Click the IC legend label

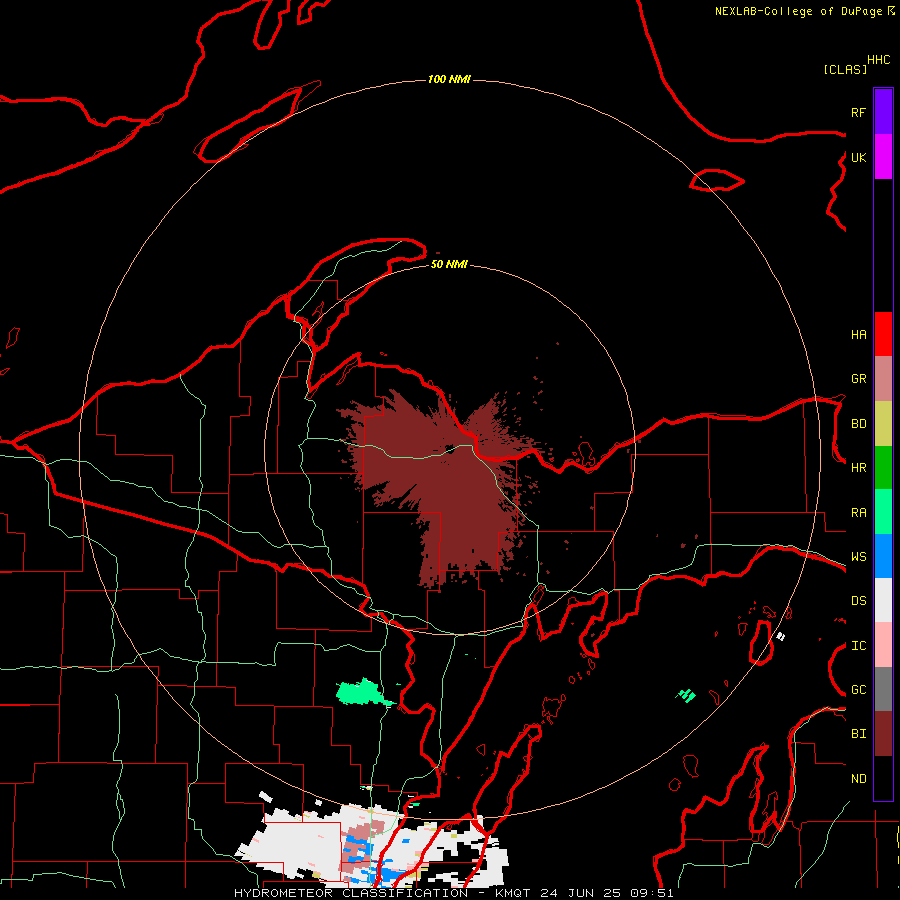pyautogui.click(x=859, y=646)
